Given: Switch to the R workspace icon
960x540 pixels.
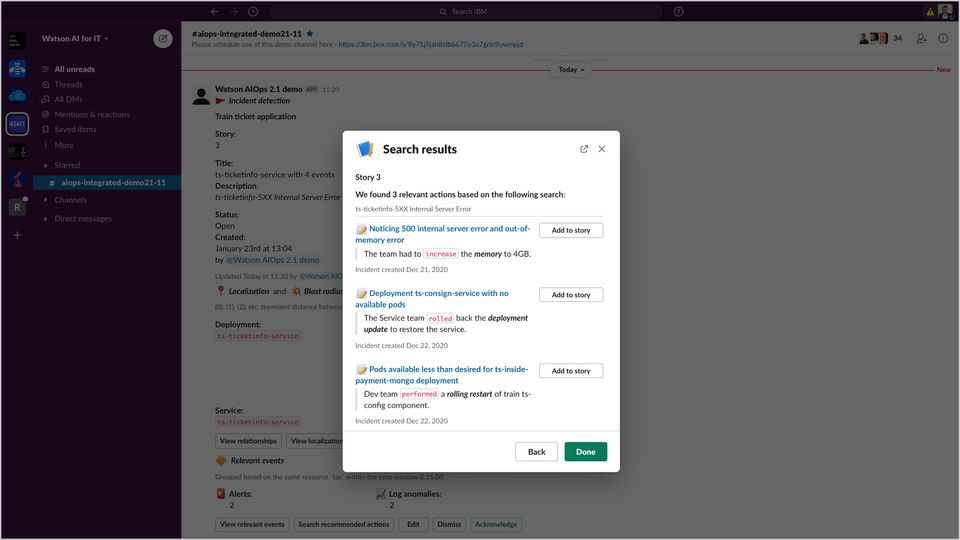Looking at the screenshot, I should click(x=17, y=207).
